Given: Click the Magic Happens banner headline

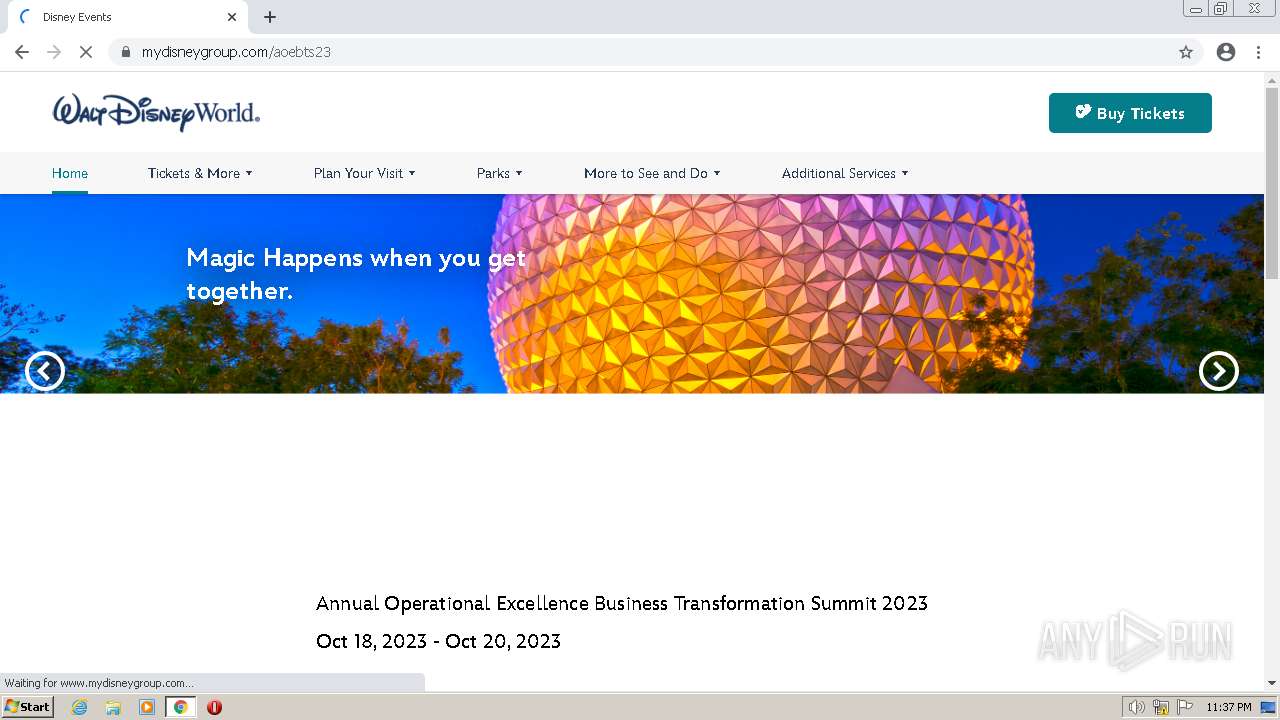Looking at the screenshot, I should tap(356, 274).
